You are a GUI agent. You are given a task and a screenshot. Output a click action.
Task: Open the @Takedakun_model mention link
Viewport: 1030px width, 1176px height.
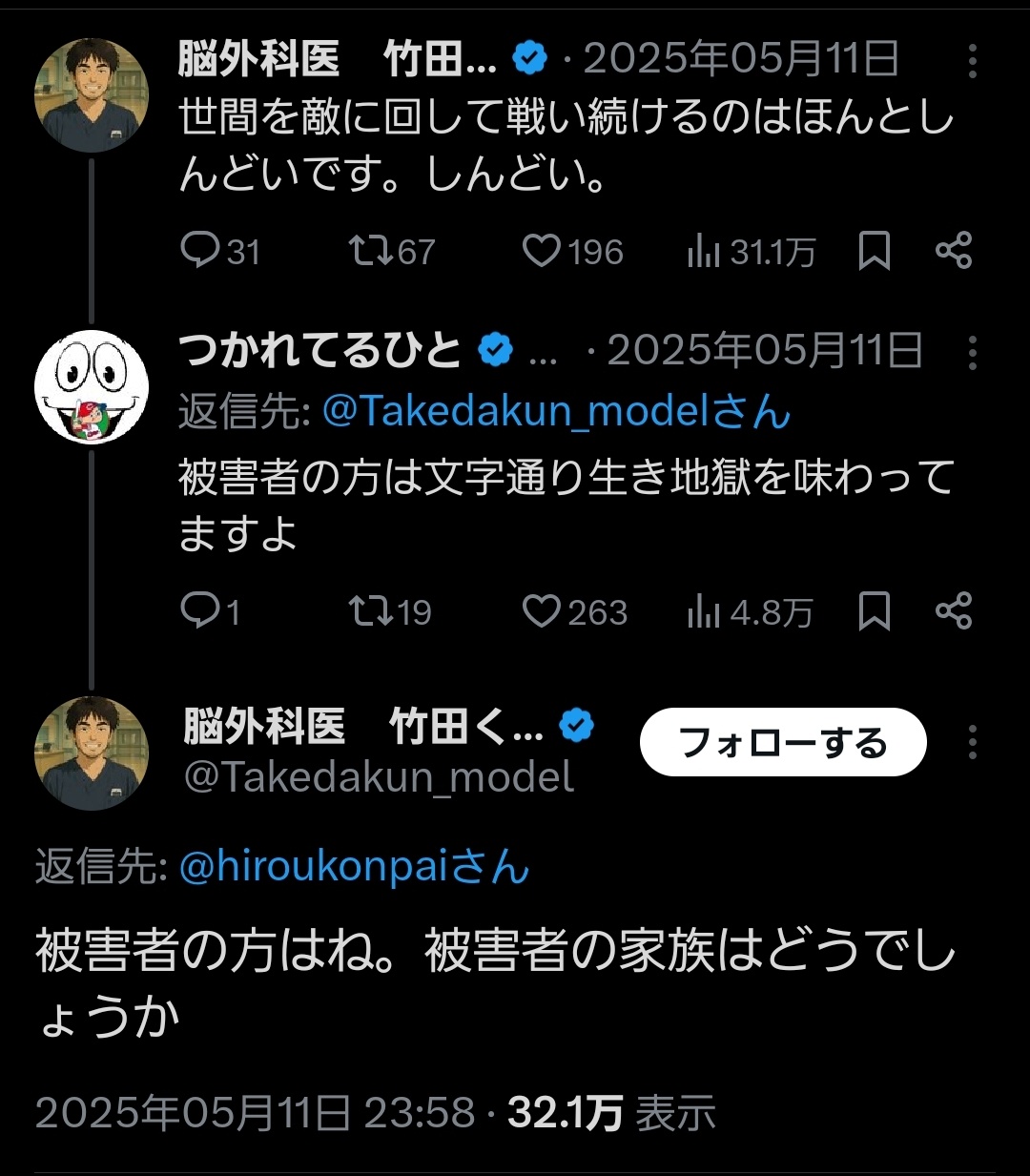[556, 412]
